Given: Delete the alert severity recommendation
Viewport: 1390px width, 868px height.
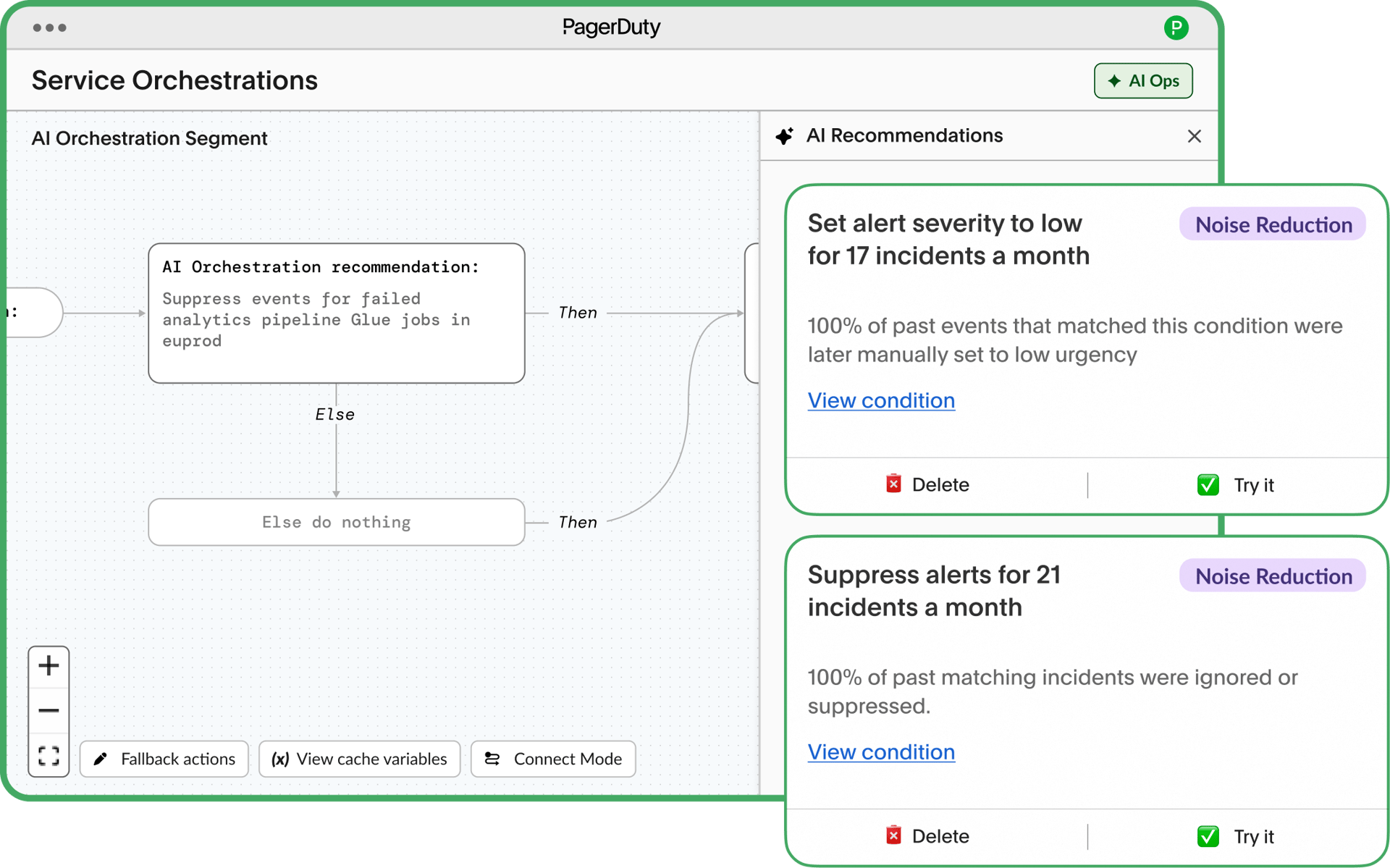Looking at the screenshot, I should (x=927, y=485).
